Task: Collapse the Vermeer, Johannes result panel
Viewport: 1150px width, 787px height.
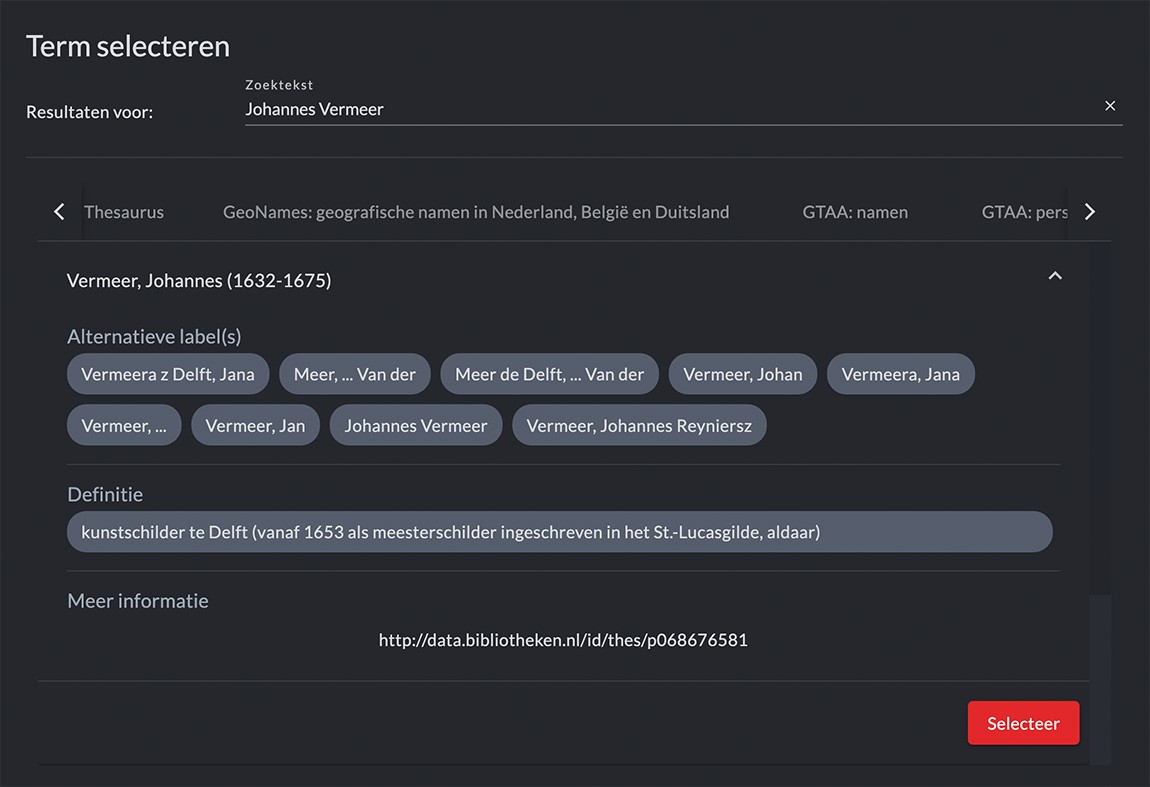Action: [x=1054, y=276]
